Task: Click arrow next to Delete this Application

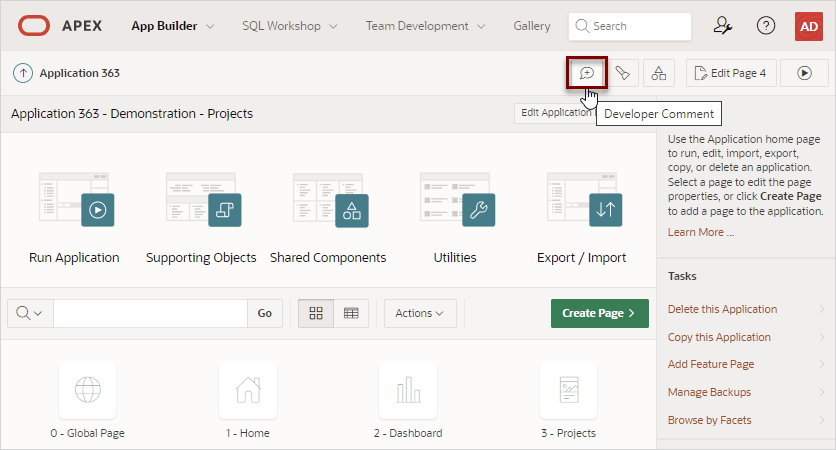Action: coord(822,309)
